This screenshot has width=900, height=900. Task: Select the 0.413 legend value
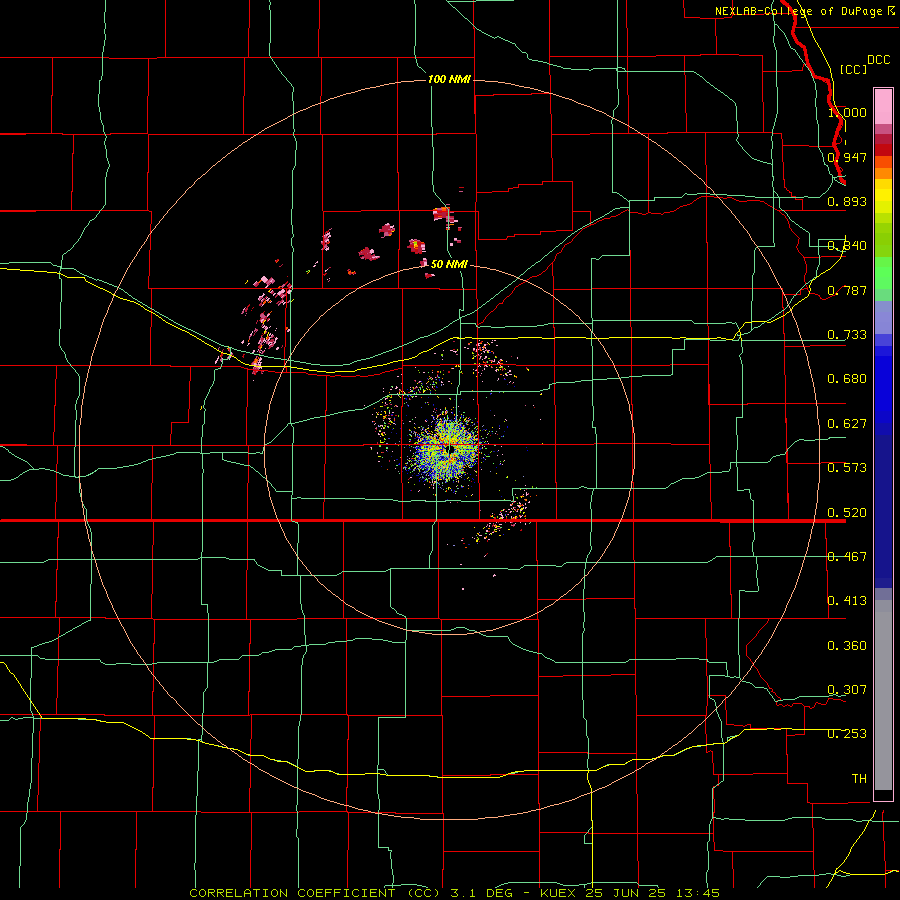click(847, 601)
